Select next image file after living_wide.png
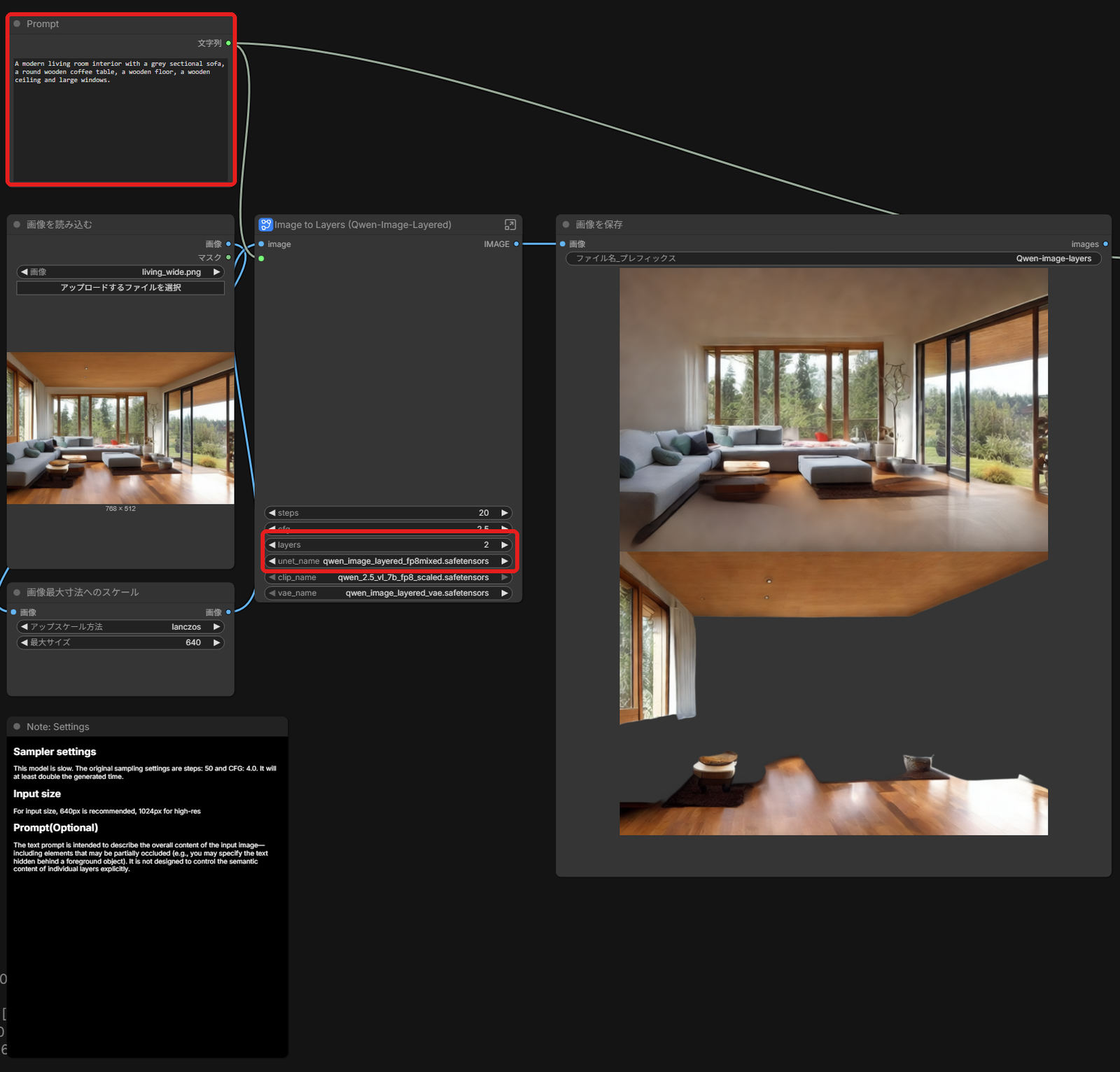The image size is (1120, 1072). point(216,272)
